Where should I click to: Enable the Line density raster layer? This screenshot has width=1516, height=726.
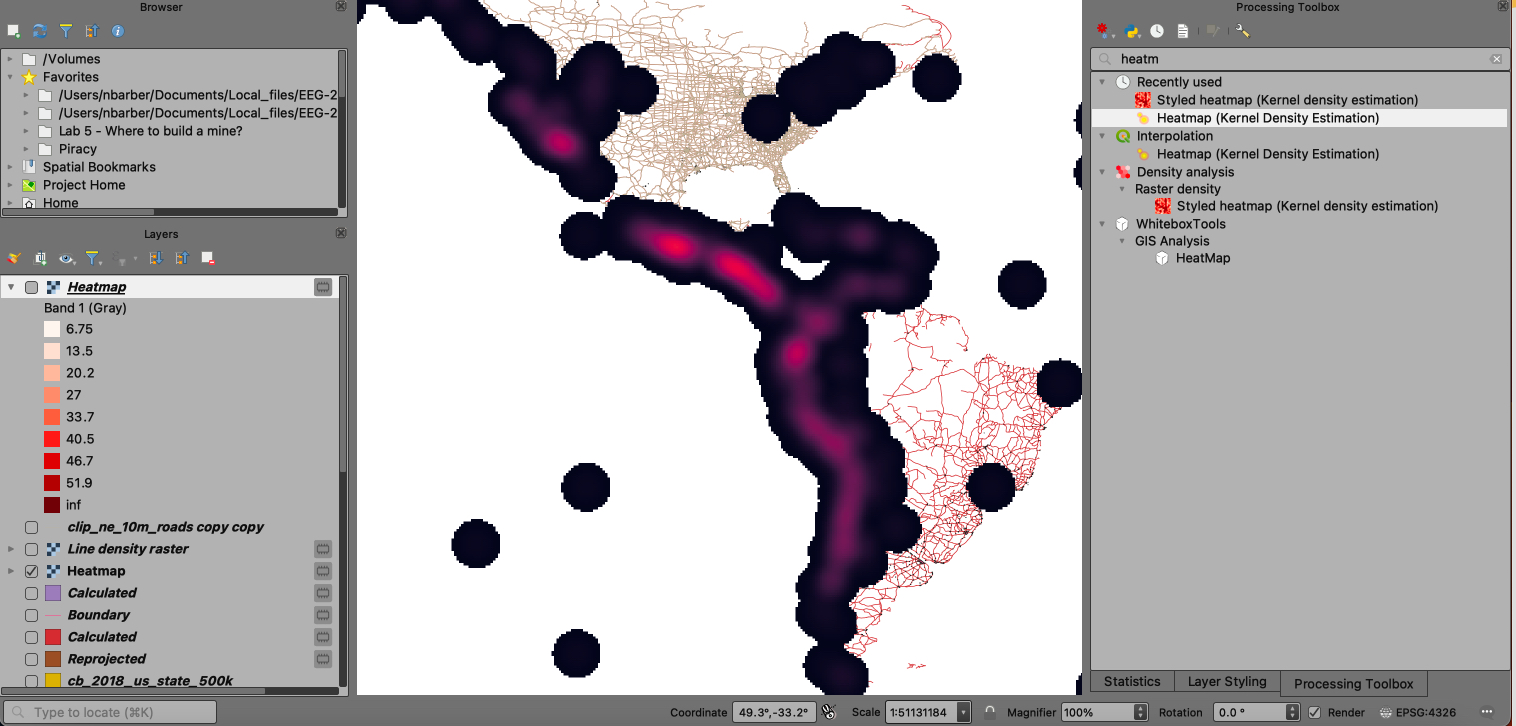click(x=32, y=549)
